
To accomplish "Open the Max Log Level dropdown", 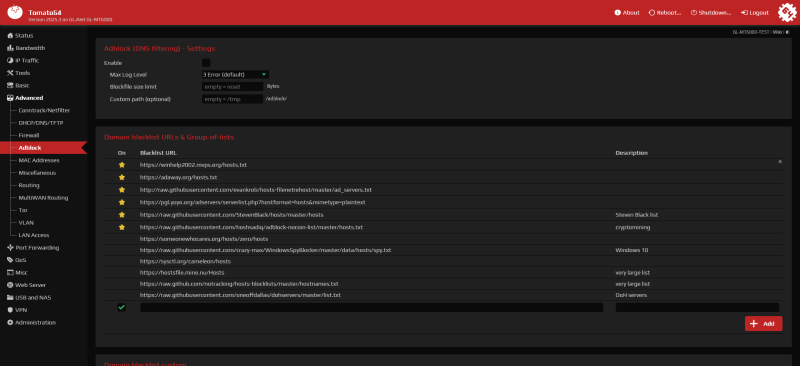I will (235, 75).
